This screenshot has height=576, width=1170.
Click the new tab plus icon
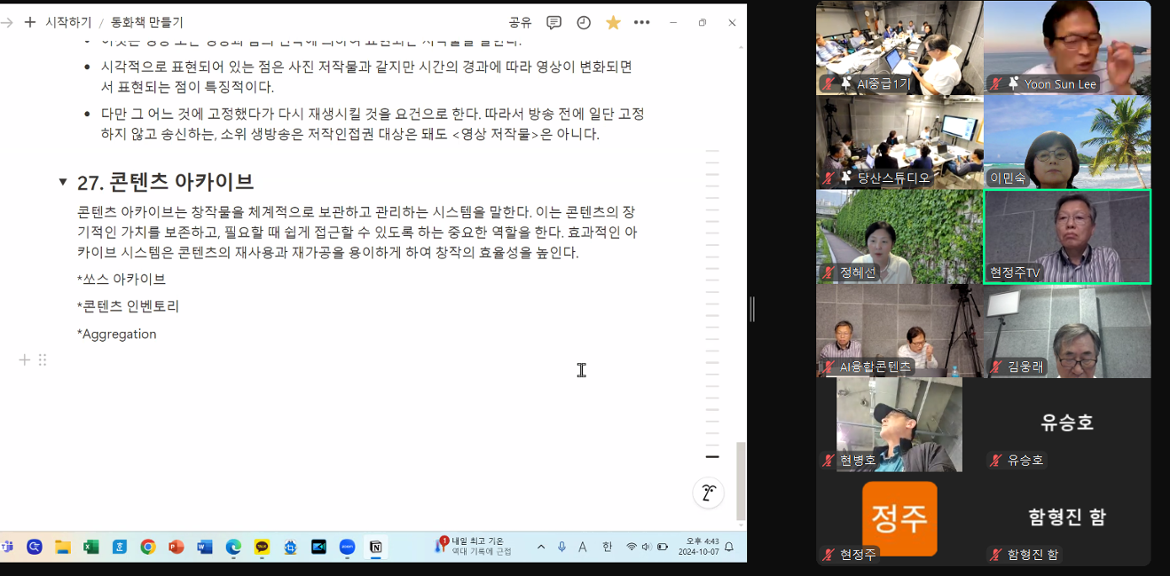click(29, 22)
